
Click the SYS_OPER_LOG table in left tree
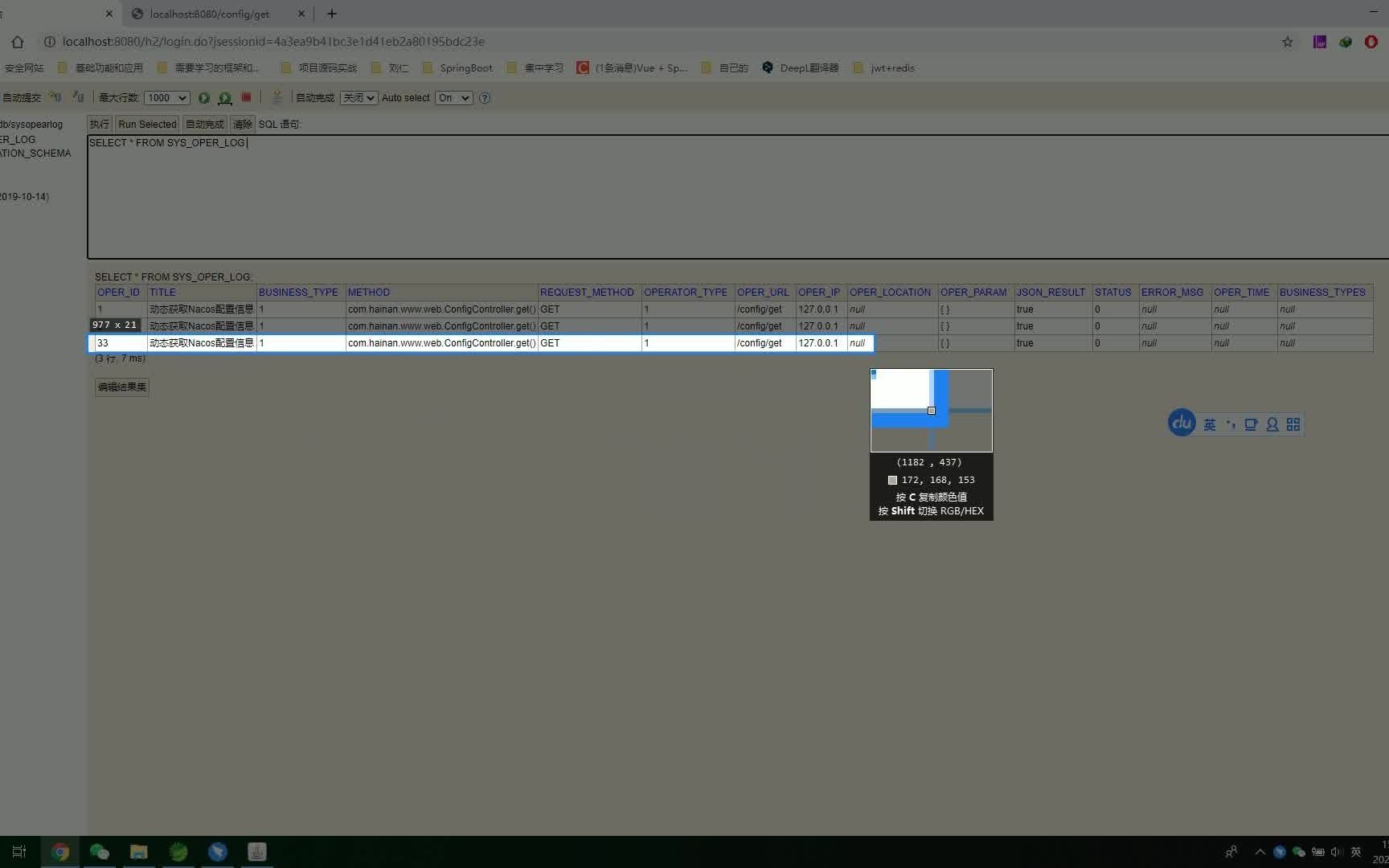(x=18, y=140)
